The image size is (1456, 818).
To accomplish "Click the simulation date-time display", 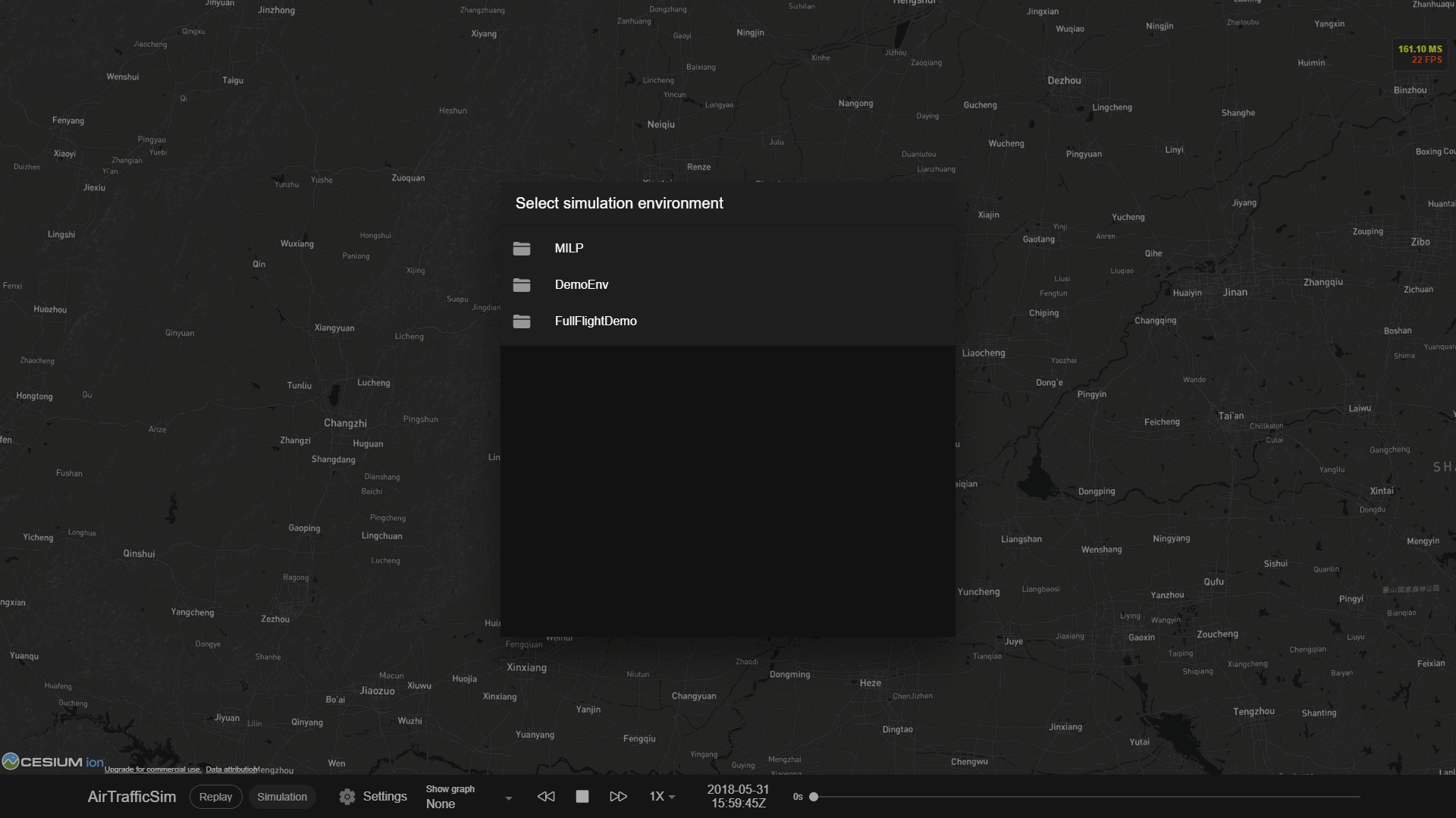I will 738,796.
